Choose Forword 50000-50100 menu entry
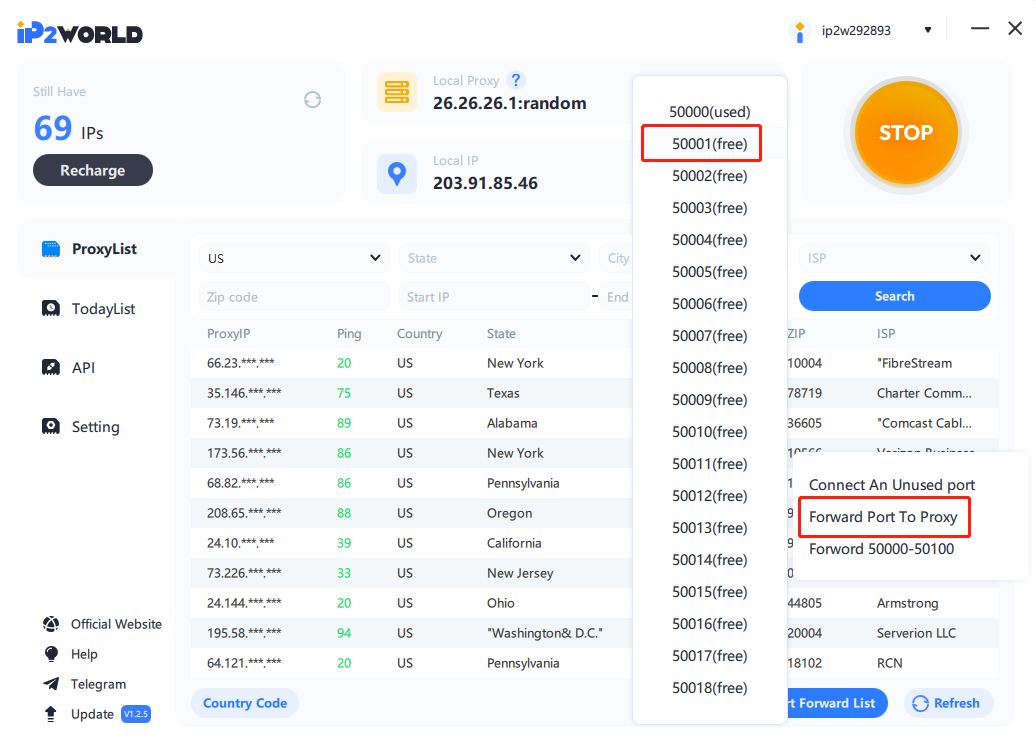 [x=881, y=549]
